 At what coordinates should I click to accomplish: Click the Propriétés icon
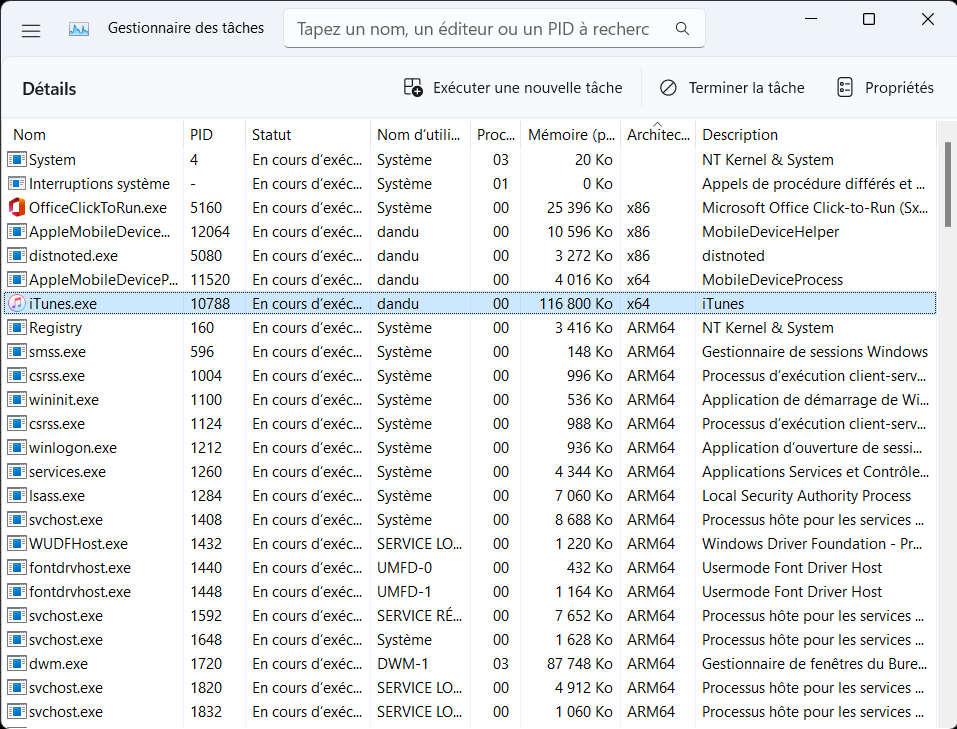point(845,88)
